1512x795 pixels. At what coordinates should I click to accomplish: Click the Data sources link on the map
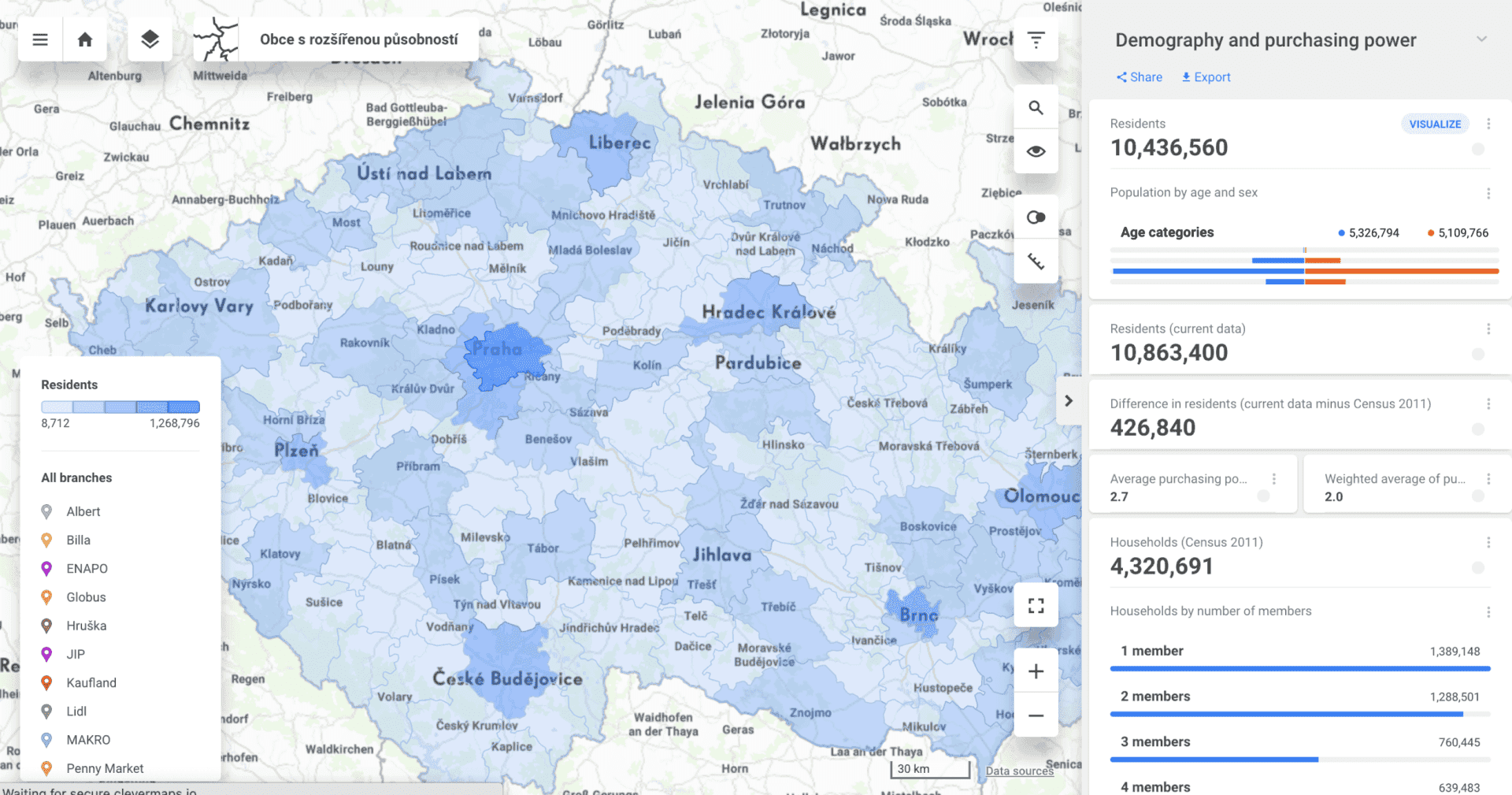(x=1019, y=771)
